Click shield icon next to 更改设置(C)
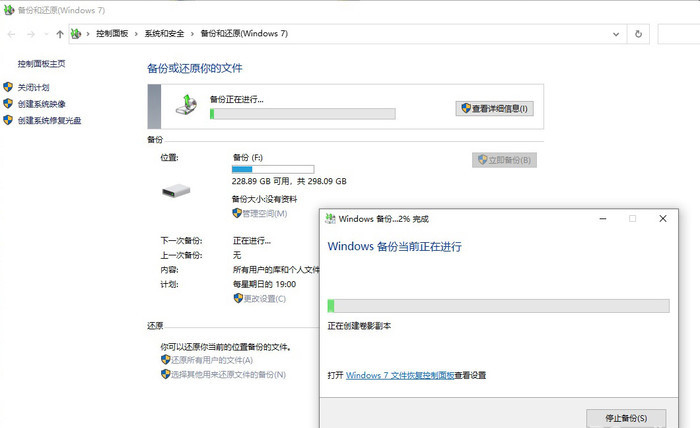 pos(238,298)
